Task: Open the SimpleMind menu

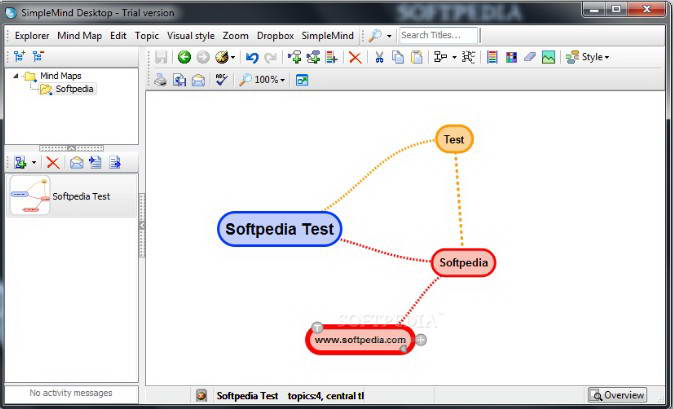Action: point(327,36)
